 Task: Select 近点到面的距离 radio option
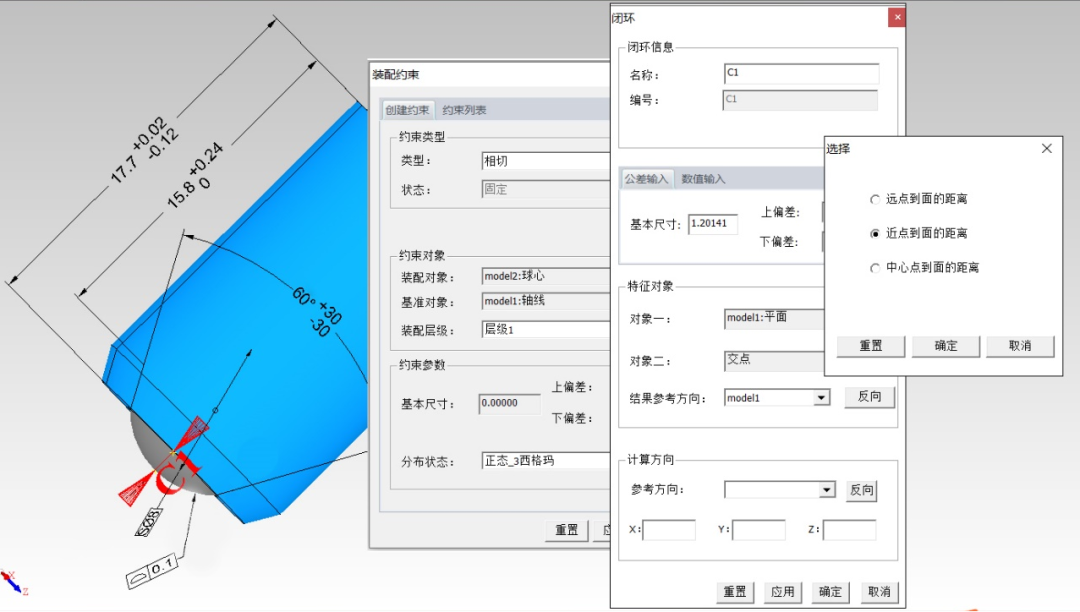coord(876,233)
